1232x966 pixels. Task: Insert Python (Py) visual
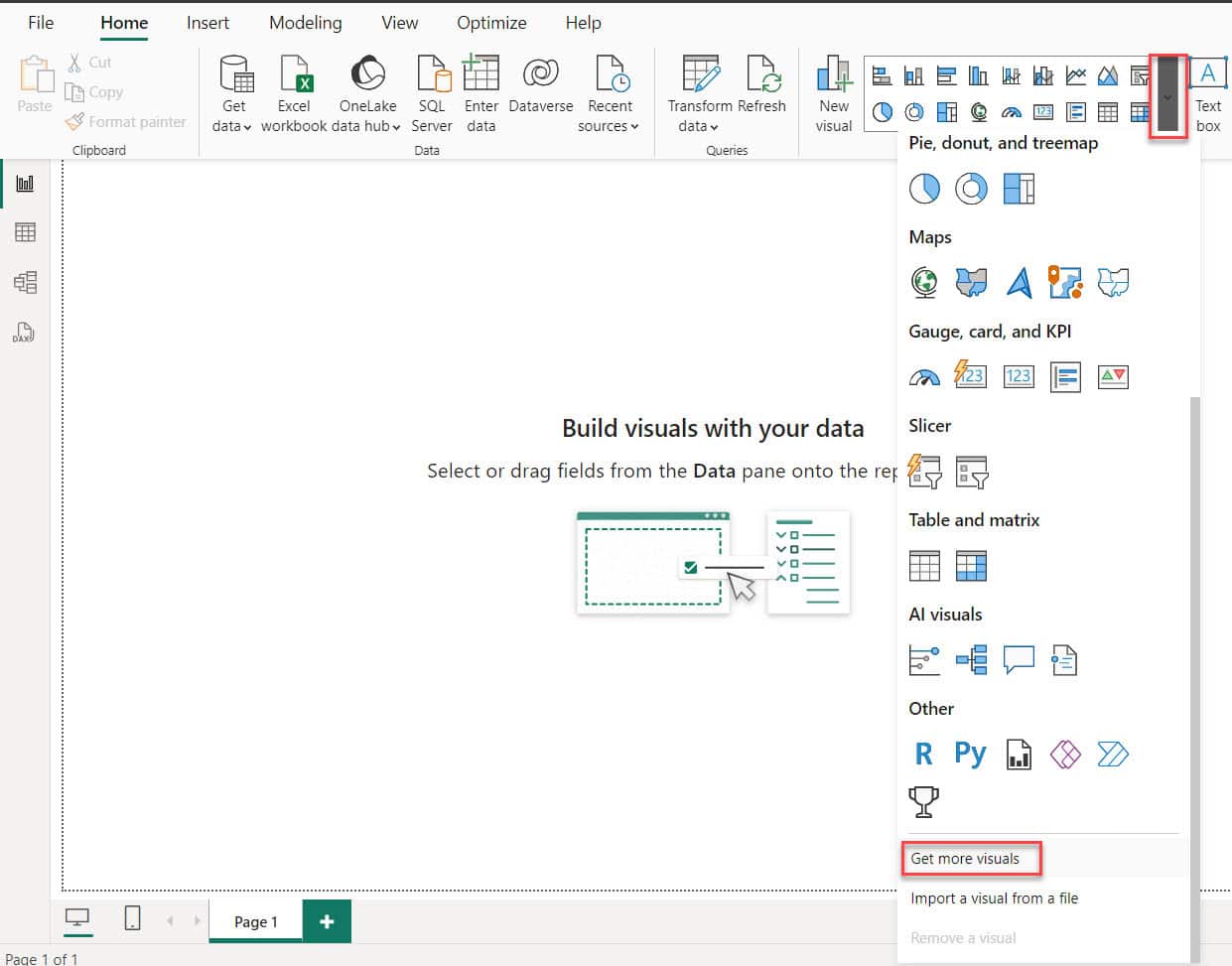(x=971, y=755)
